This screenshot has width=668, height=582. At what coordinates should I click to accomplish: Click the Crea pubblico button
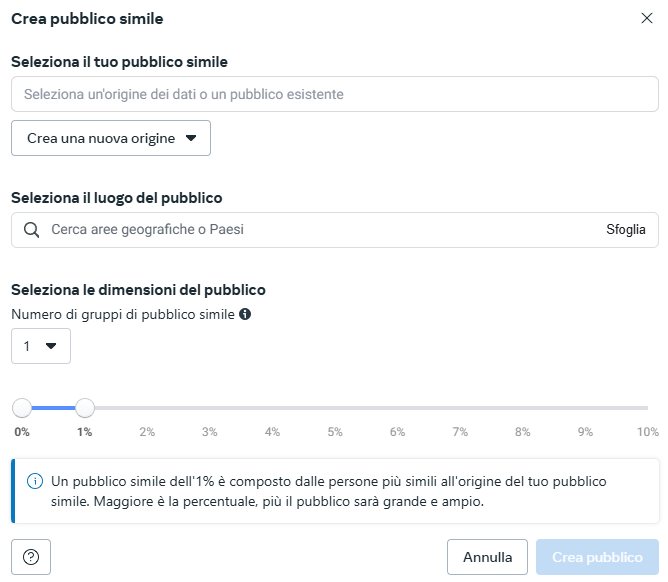pos(597,557)
